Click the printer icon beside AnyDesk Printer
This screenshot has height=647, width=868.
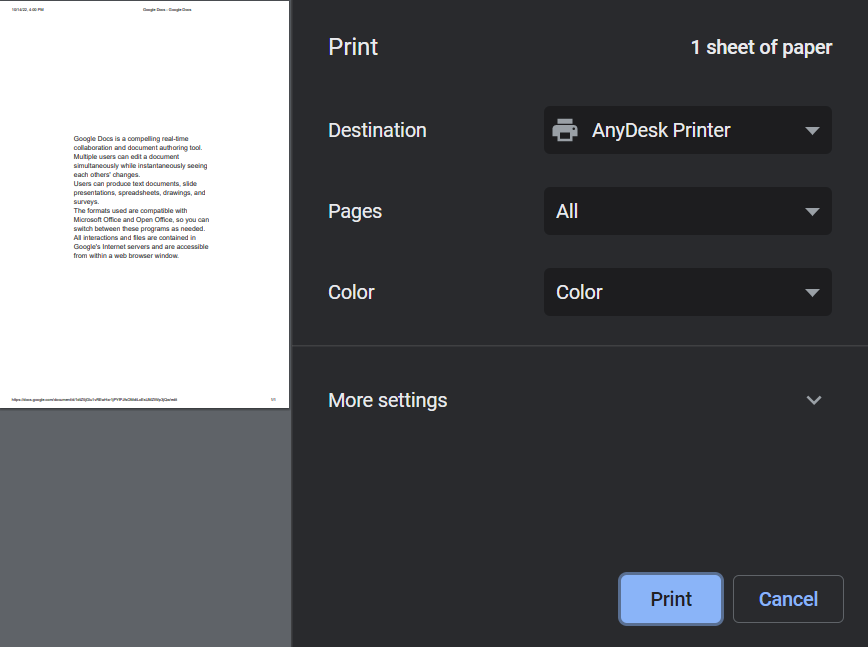[565, 131]
